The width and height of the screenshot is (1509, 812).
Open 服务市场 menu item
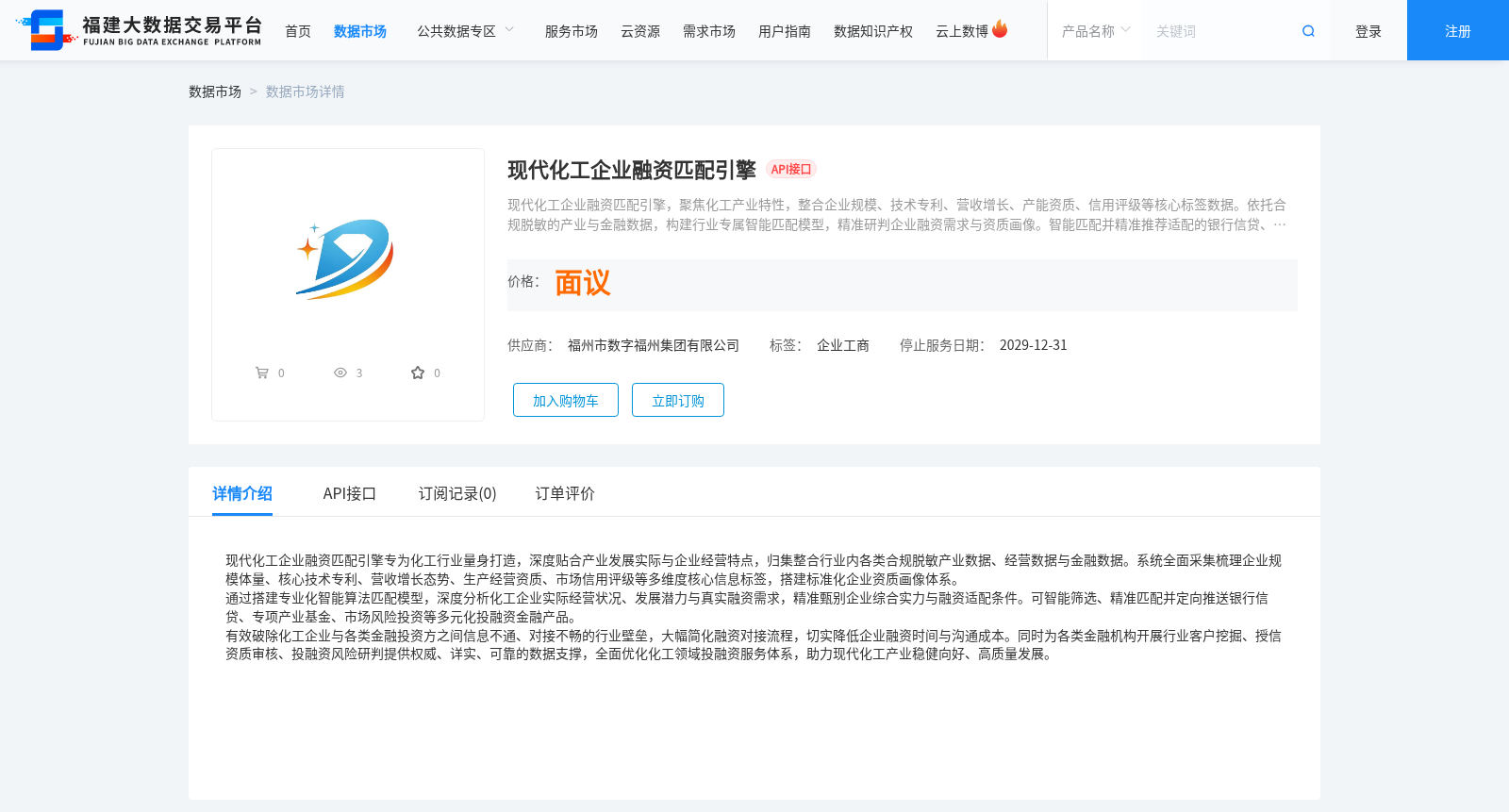pyautogui.click(x=572, y=31)
